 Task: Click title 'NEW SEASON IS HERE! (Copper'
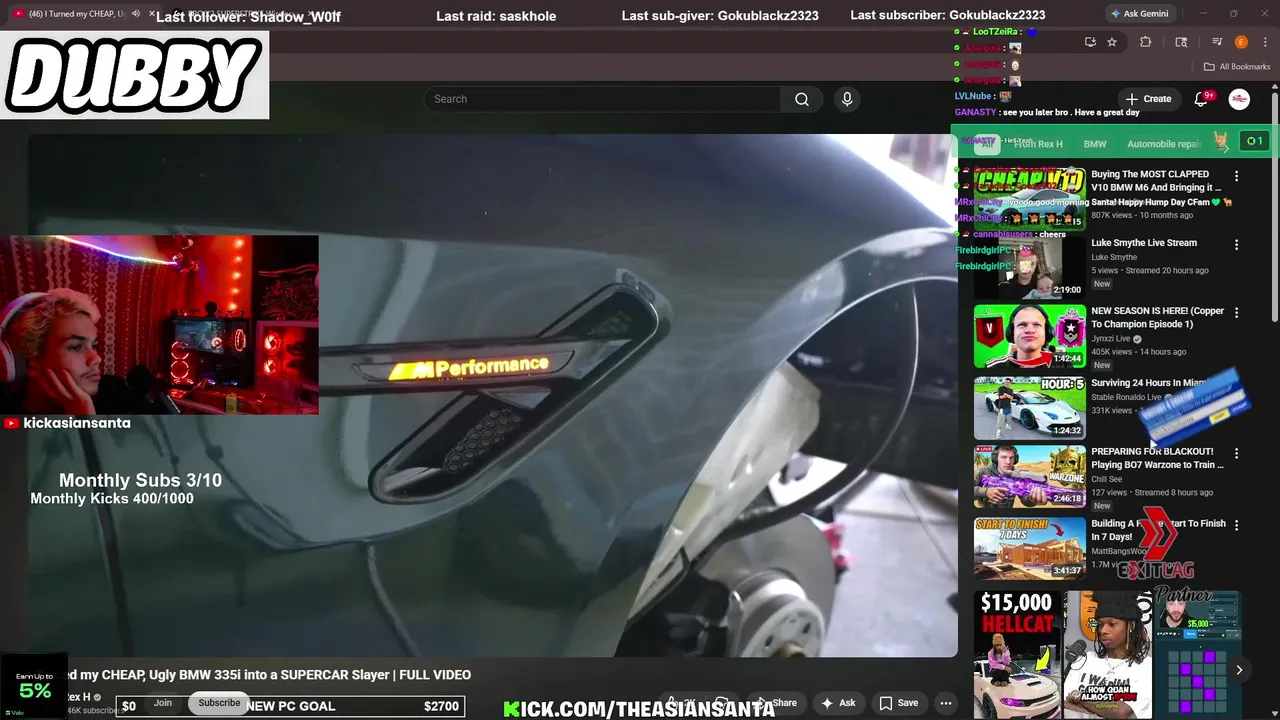tap(1158, 311)
